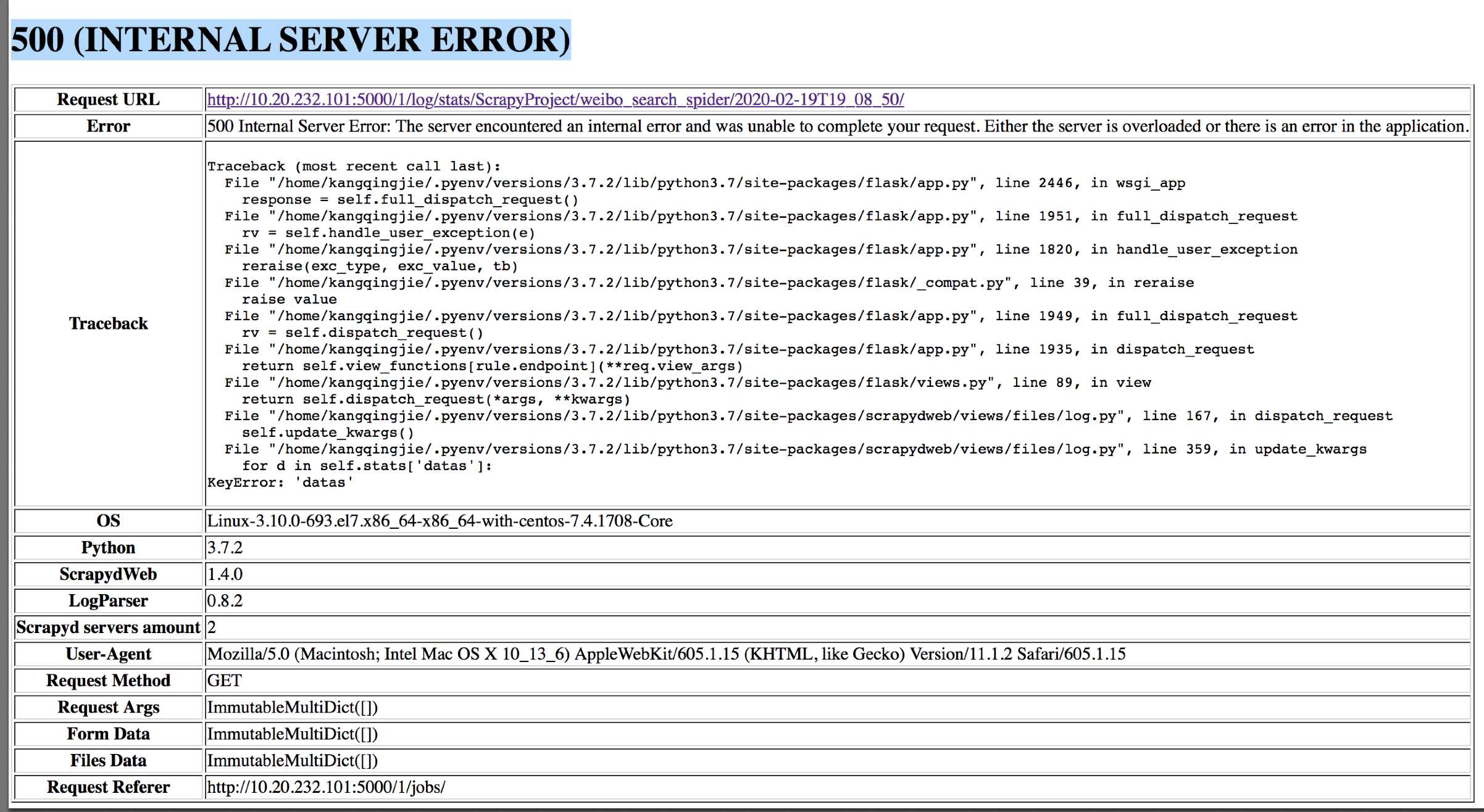Select the 'Traceback' row label
The image size is (1484, 812).
109,323
